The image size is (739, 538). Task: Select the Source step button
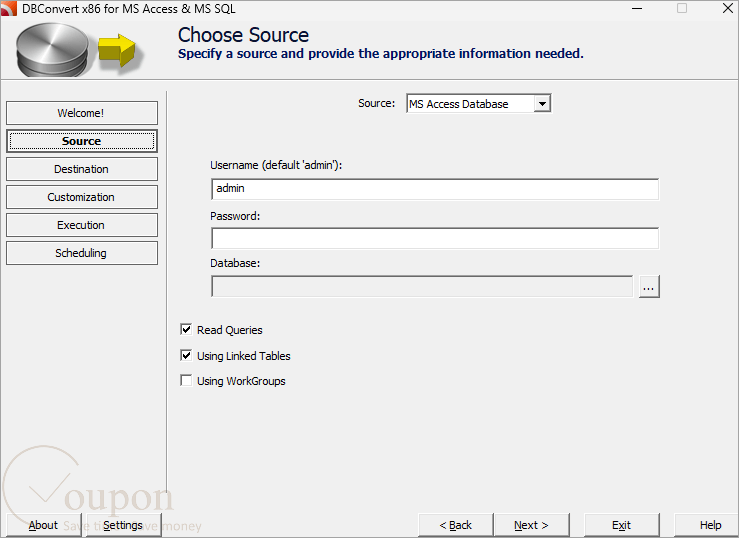[82, 141]
